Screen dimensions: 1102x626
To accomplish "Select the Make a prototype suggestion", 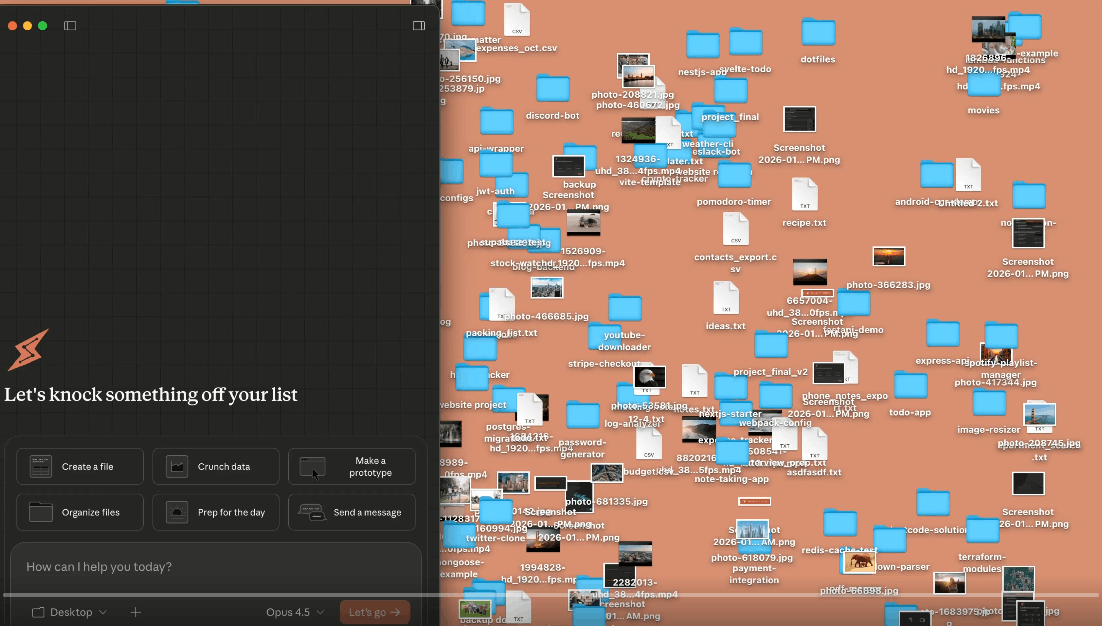I will point(351,467).
